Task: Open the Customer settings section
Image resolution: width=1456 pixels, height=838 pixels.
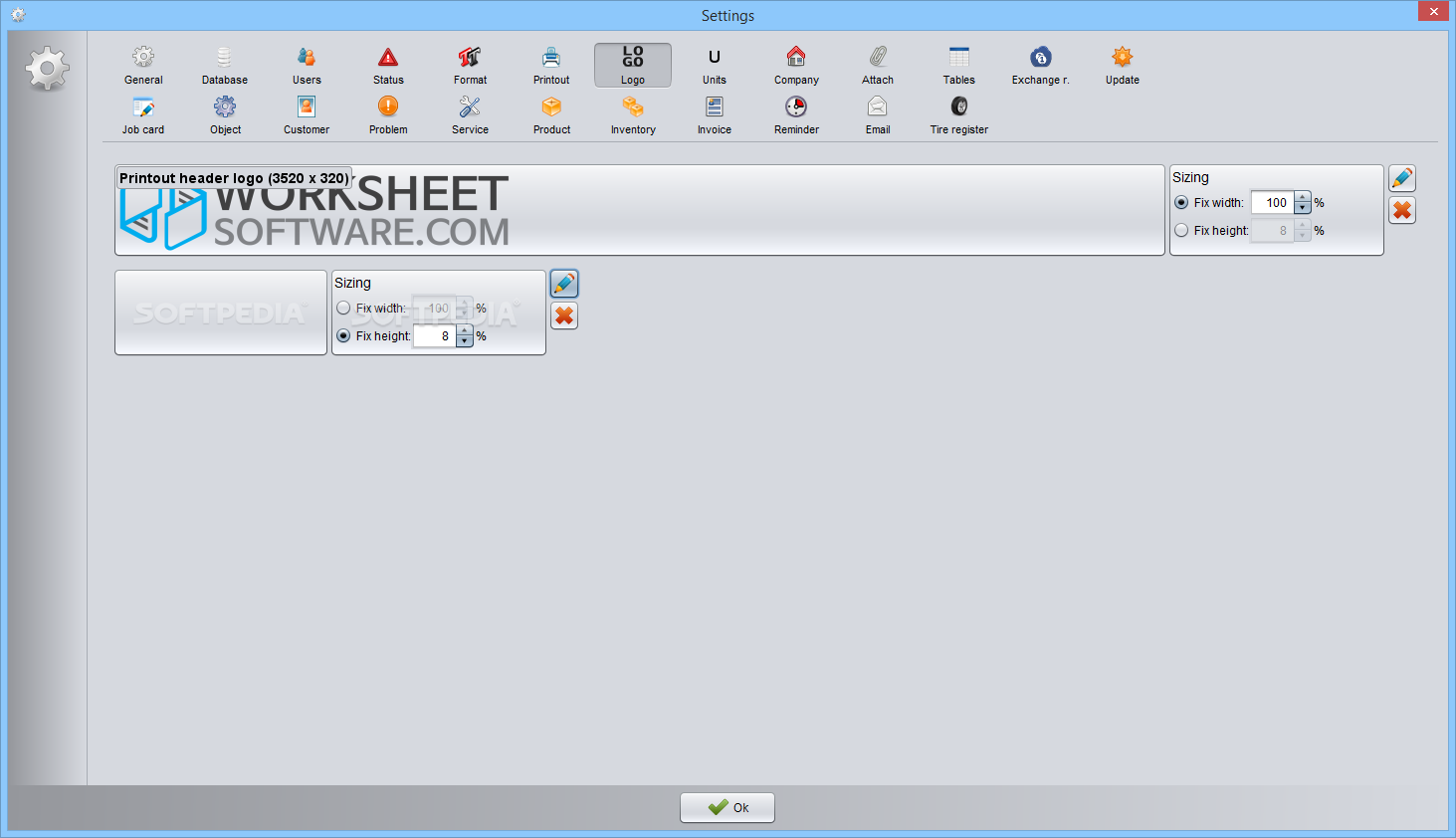Action: click(x=307, y=115)
